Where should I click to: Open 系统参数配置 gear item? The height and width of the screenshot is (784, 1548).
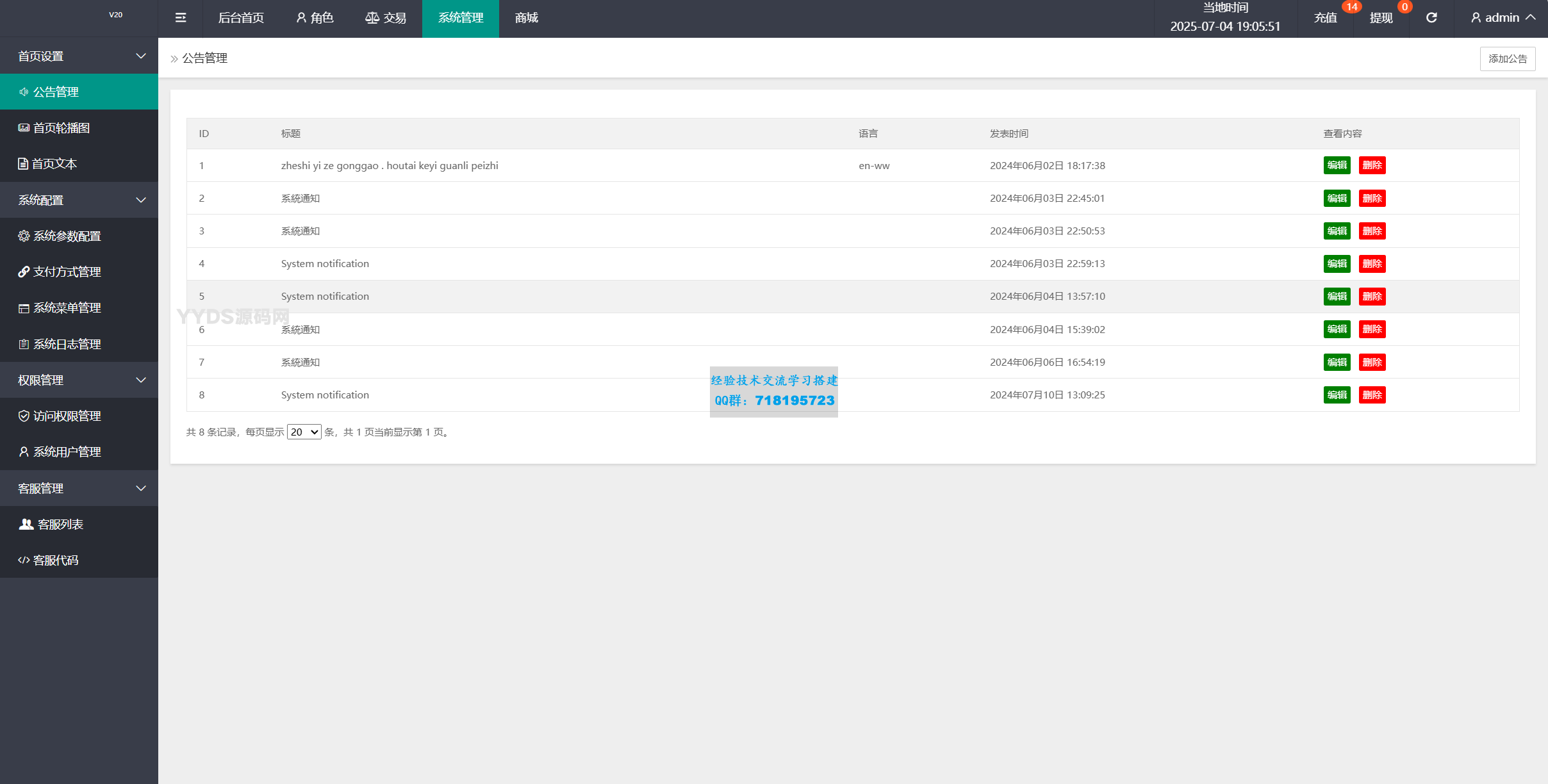pos(67,236)
